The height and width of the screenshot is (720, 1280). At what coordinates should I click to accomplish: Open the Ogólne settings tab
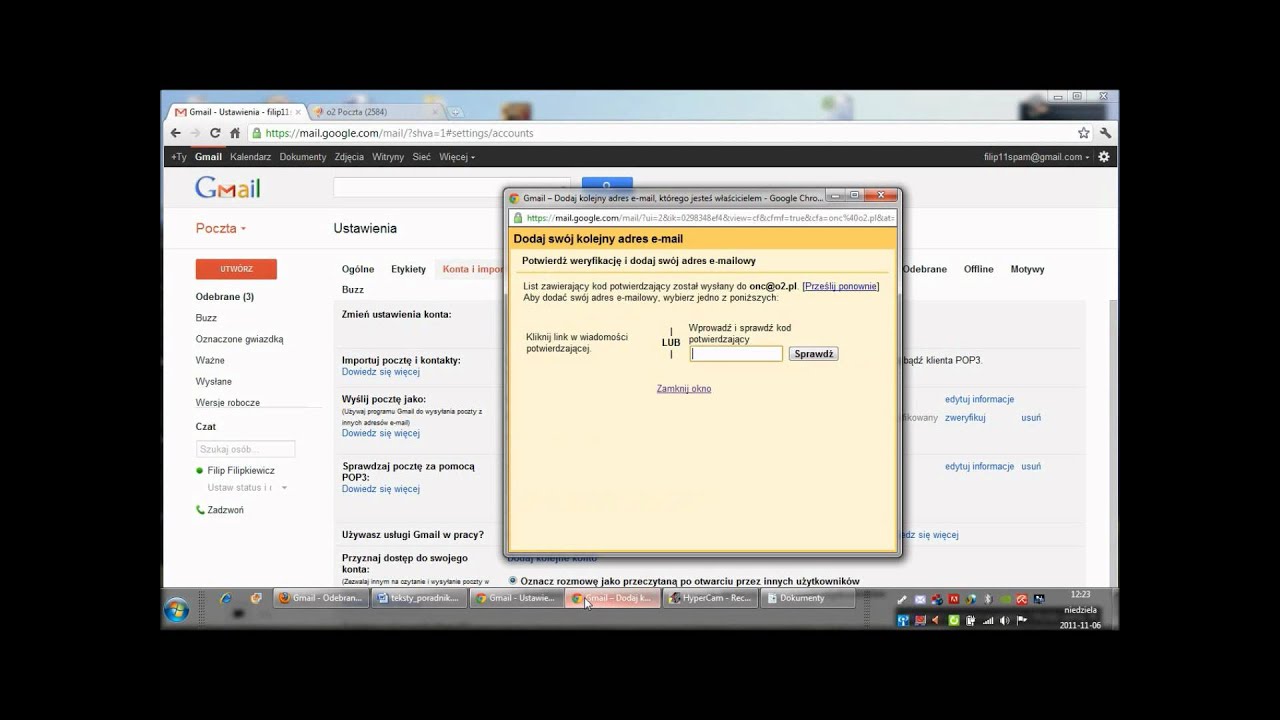pos(358,269)
